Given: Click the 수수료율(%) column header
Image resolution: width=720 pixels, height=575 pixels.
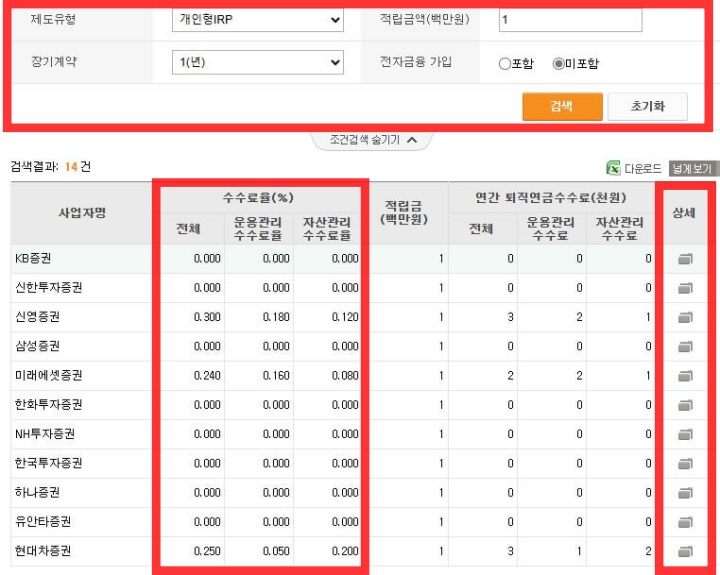Looking at the screenshot, I should [x=258, y=198].
